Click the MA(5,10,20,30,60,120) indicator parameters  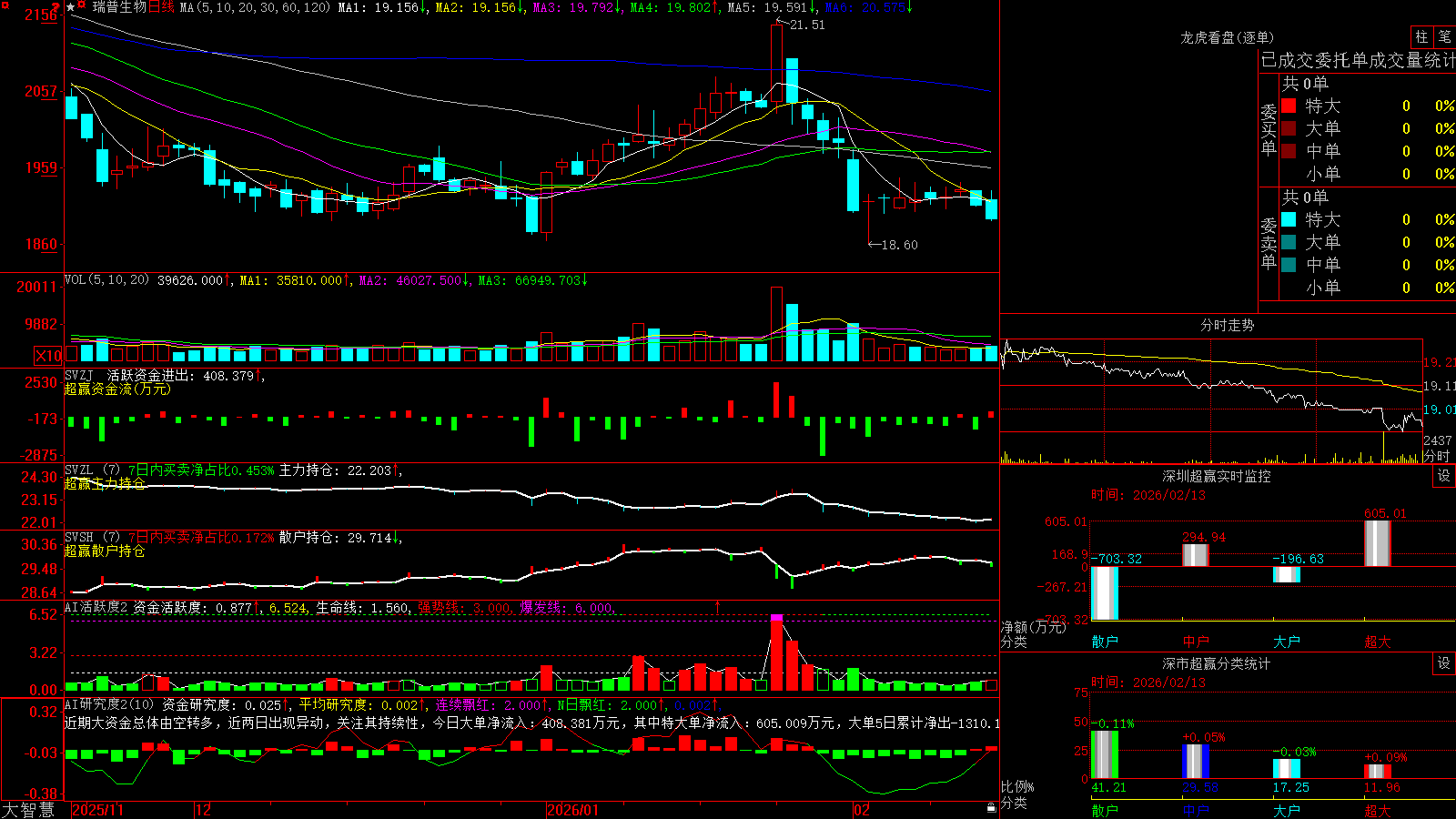coord(255,7)
